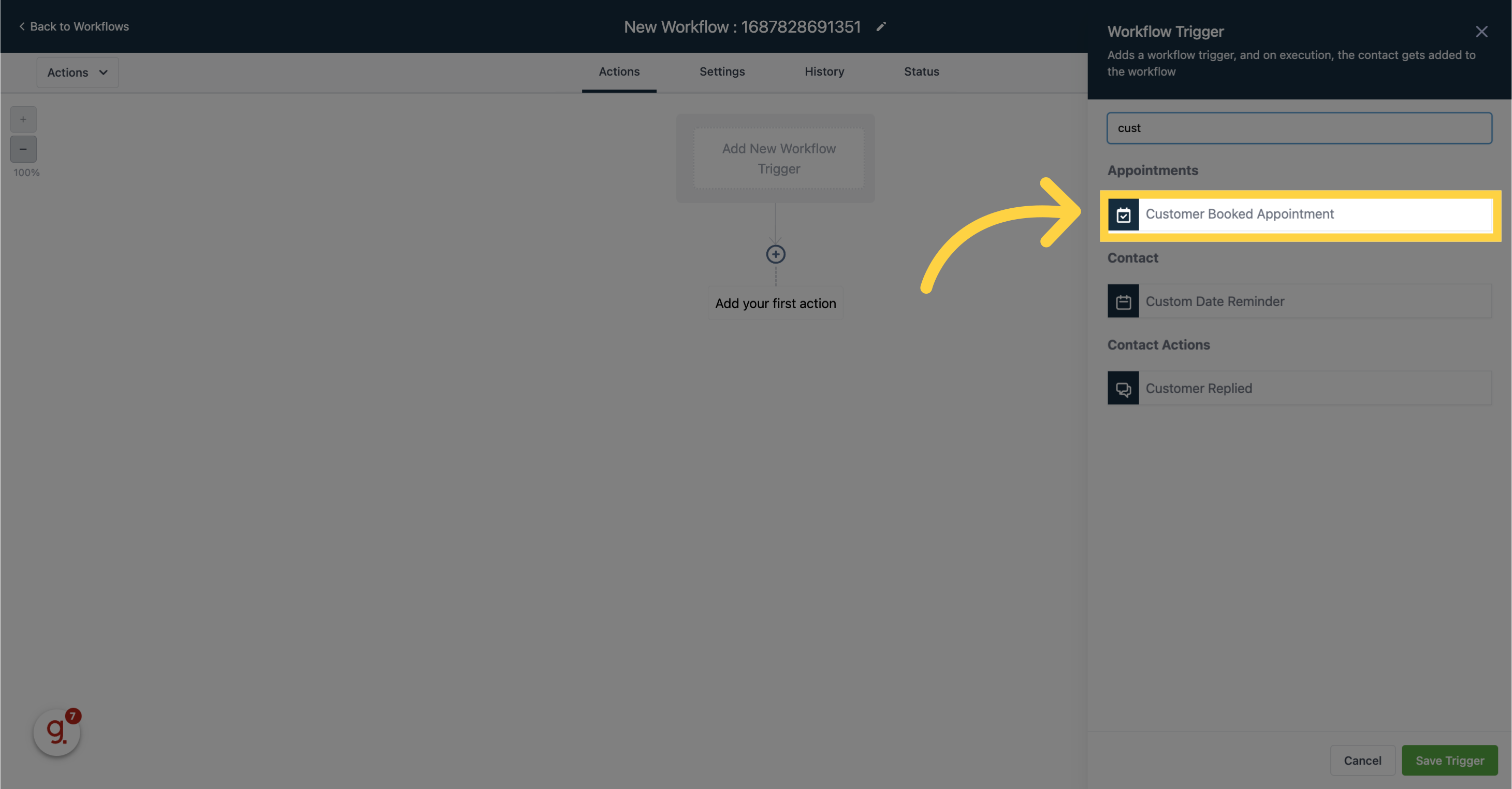Select Customer Replied trigger

(1300, 388)
